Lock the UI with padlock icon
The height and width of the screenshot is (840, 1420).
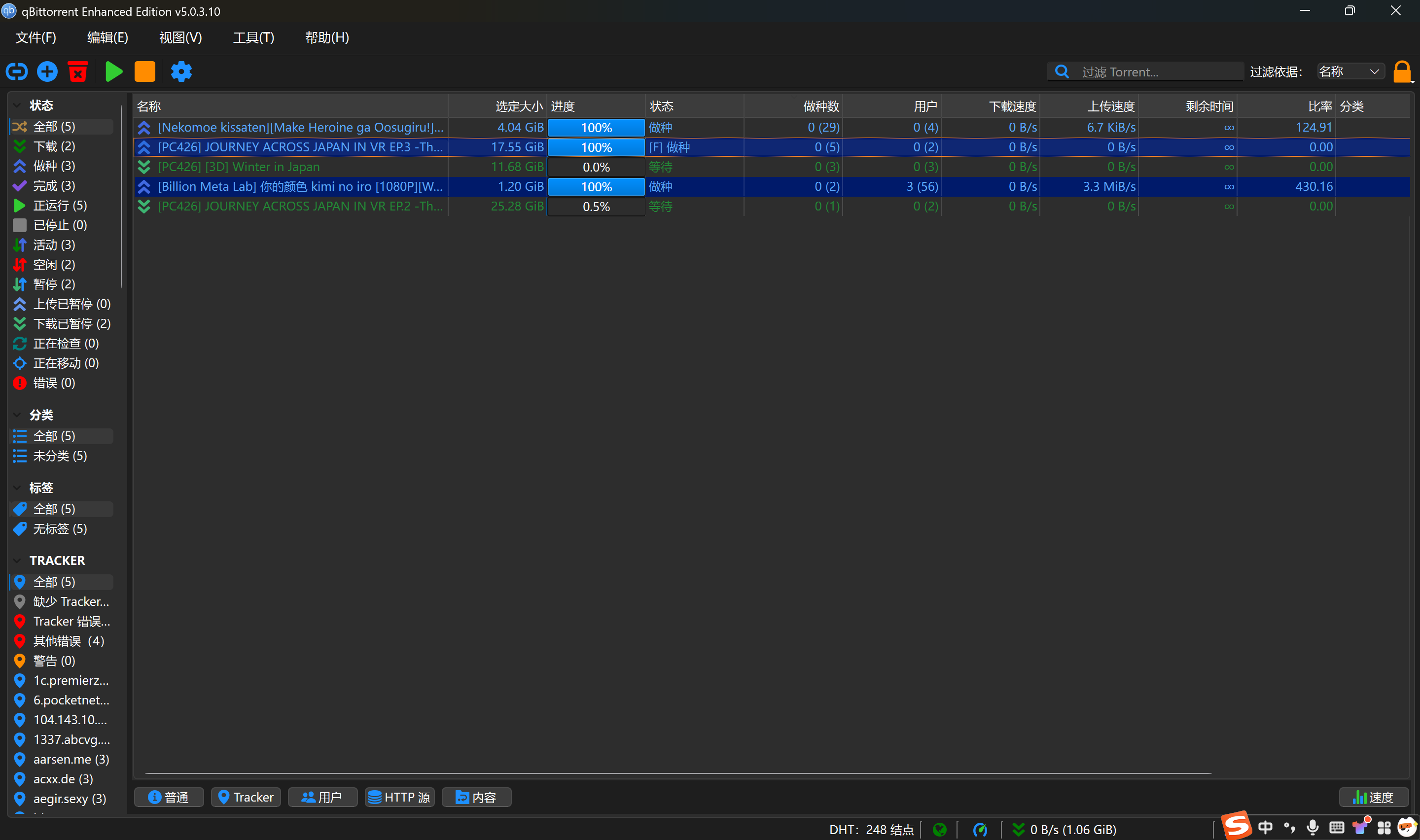pyautogui.click(x=1402, y=72)
